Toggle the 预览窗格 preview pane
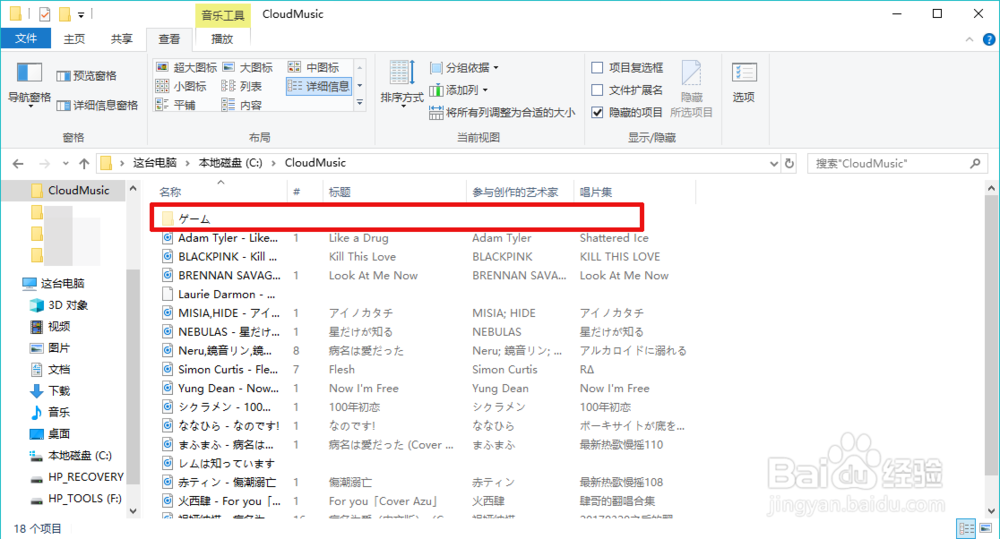The width and height of the screenshot is (1000, 539). [87, 76]
